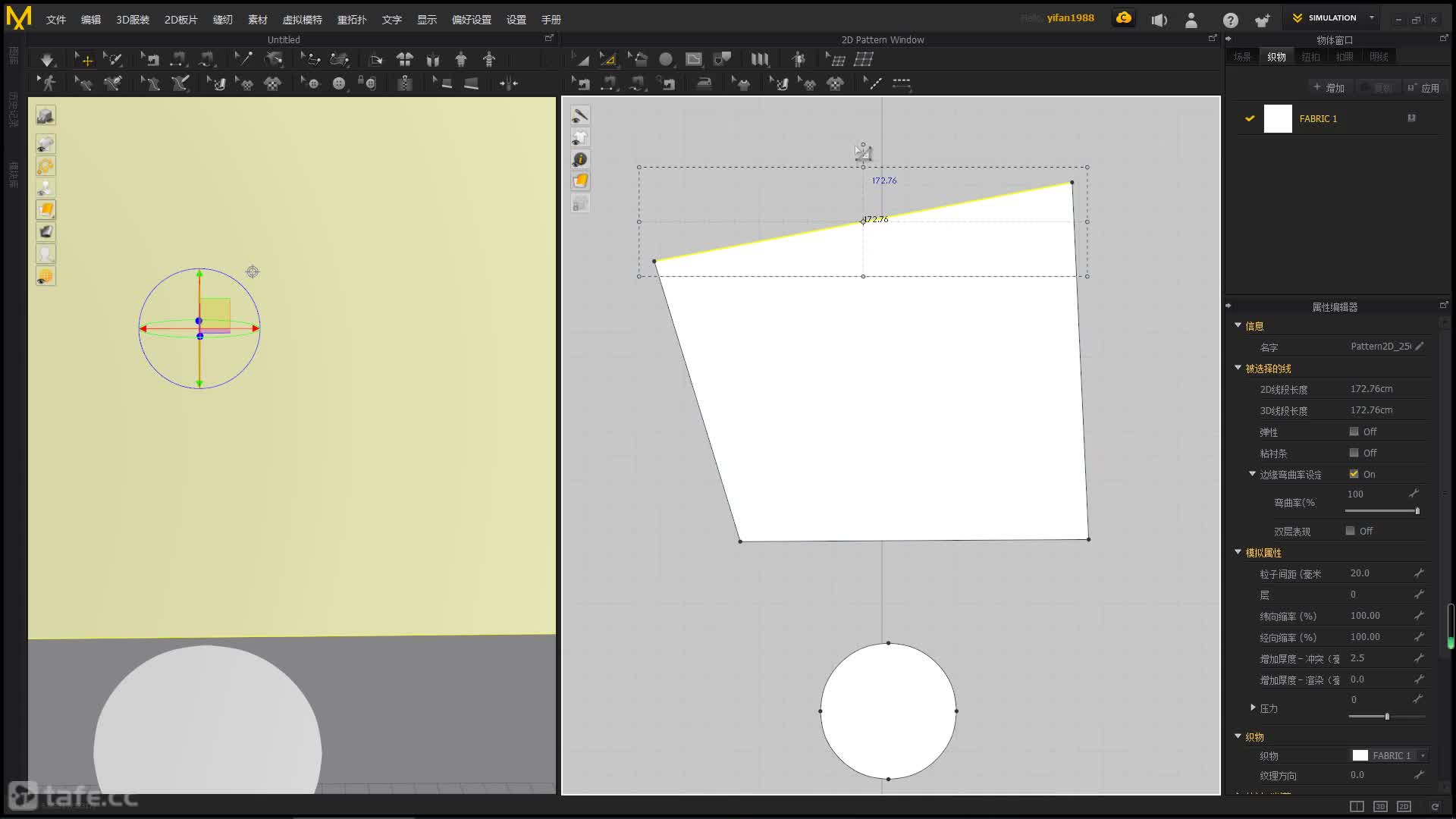Click the 压力 slider handle
Image resolution: width=1456 pixels, height=819 pixels.
click(x=1387, y=717)
